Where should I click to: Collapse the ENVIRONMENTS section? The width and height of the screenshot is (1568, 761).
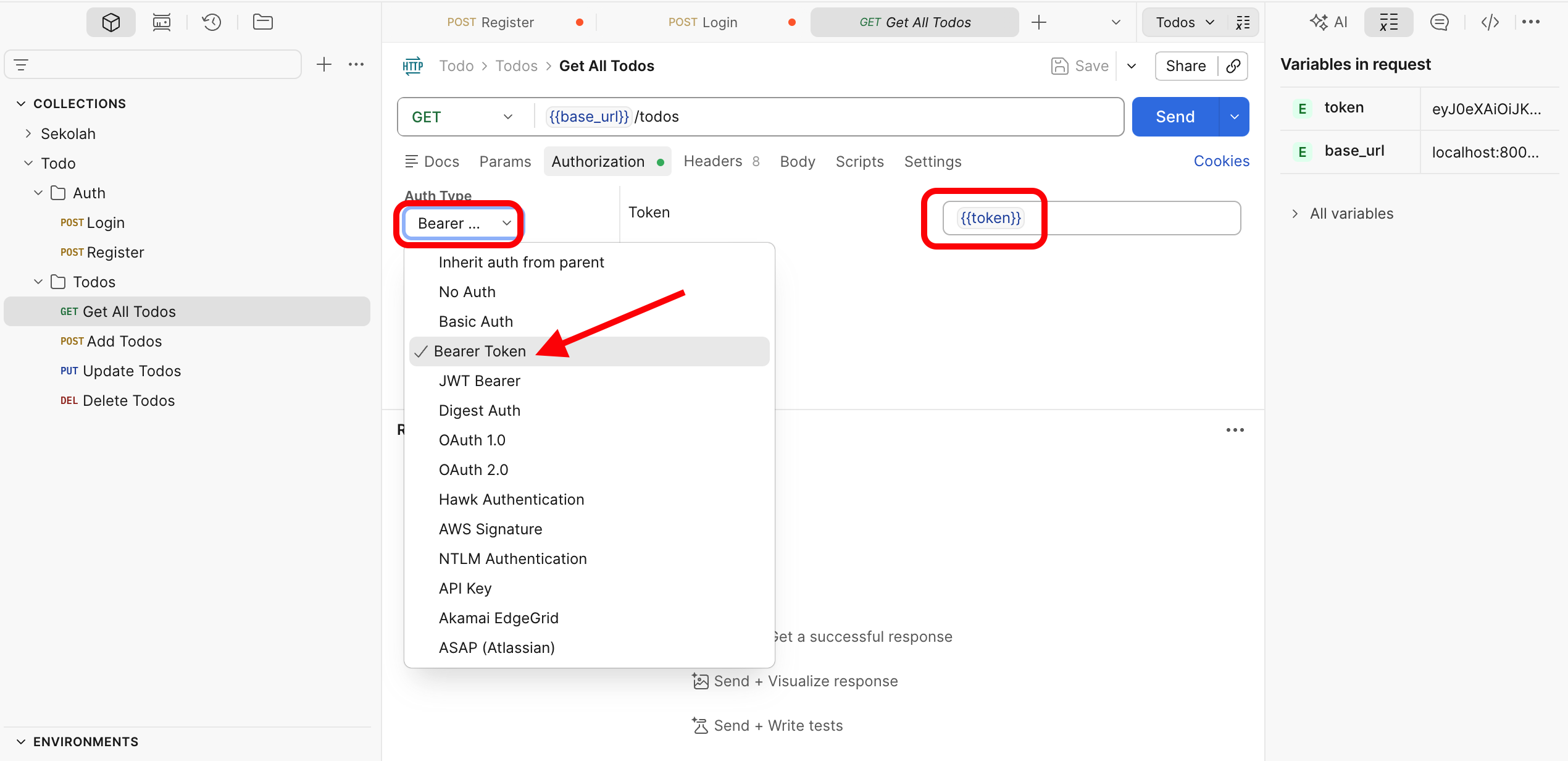(x=21, y=742)
